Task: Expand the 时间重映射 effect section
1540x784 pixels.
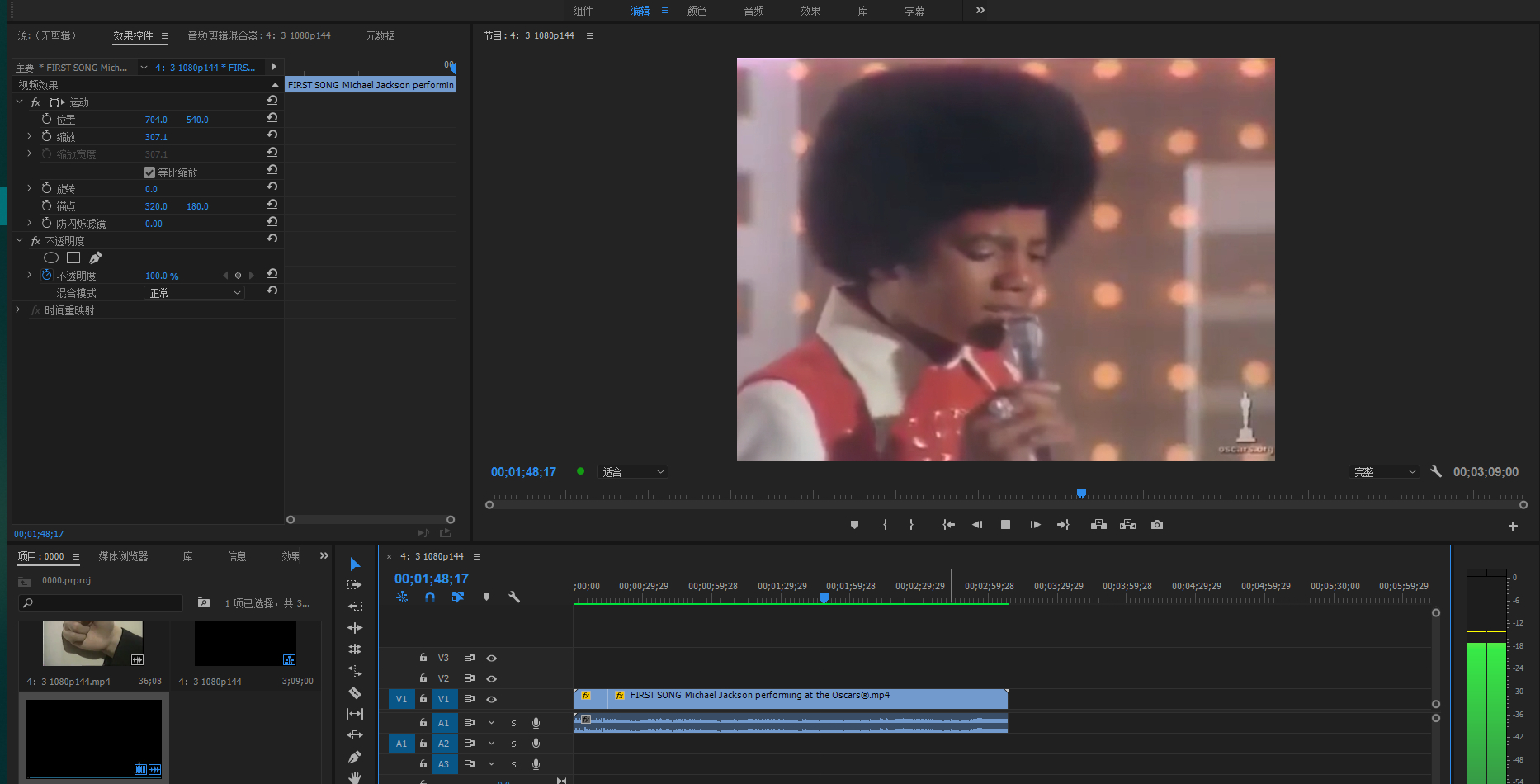Action: [x=18, y=310]
